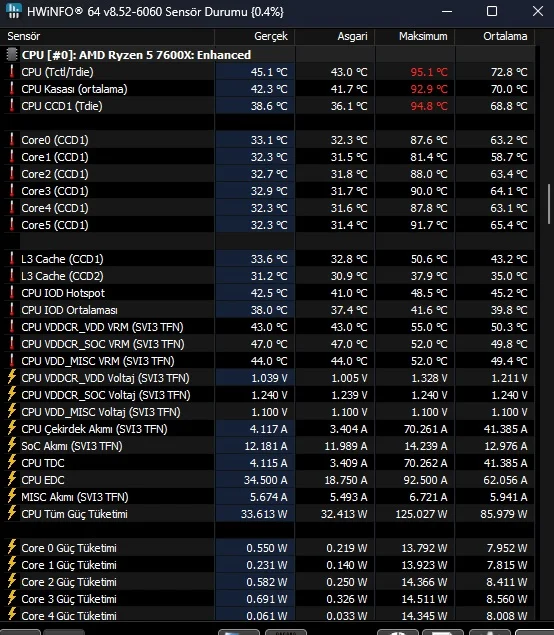Image resolution: width=554 pixels, height=635 pixels.
Task: Select the CPU EDC sensor row
Action: (x=269, y=480)
